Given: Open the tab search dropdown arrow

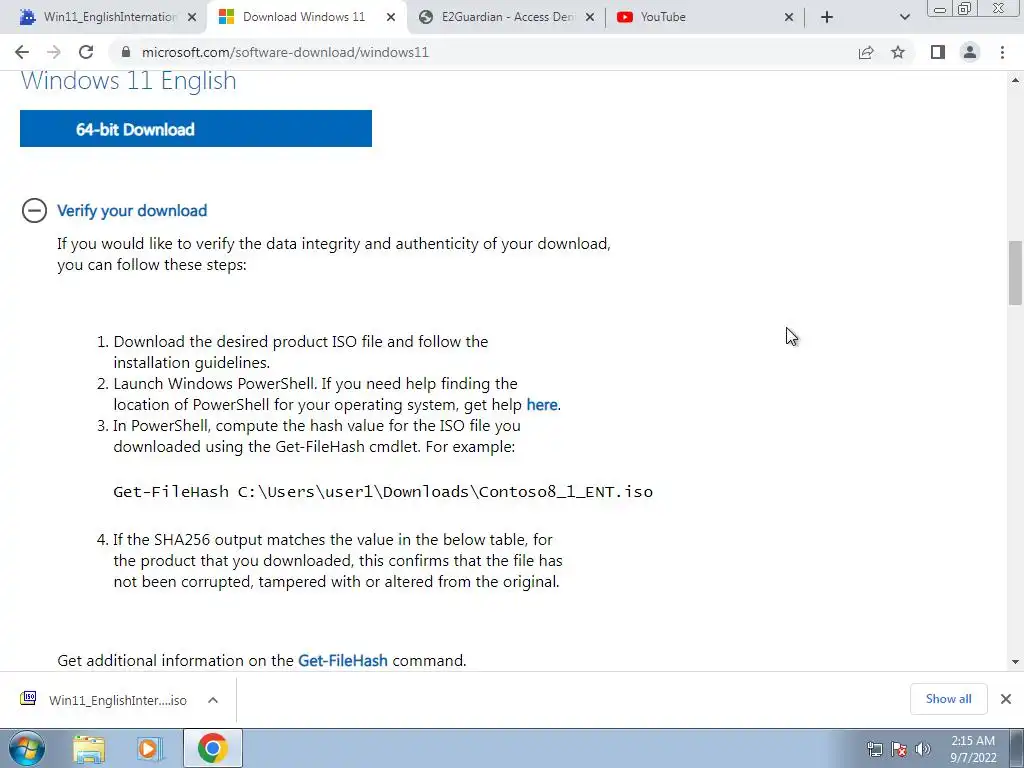Looking at the screenshot, I should tap(904, 17).
